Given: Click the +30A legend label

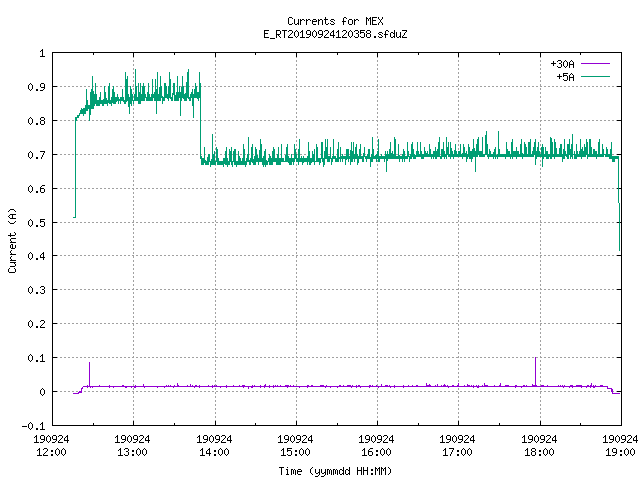Looking at the screenshot, I should [x=562, y=64].
